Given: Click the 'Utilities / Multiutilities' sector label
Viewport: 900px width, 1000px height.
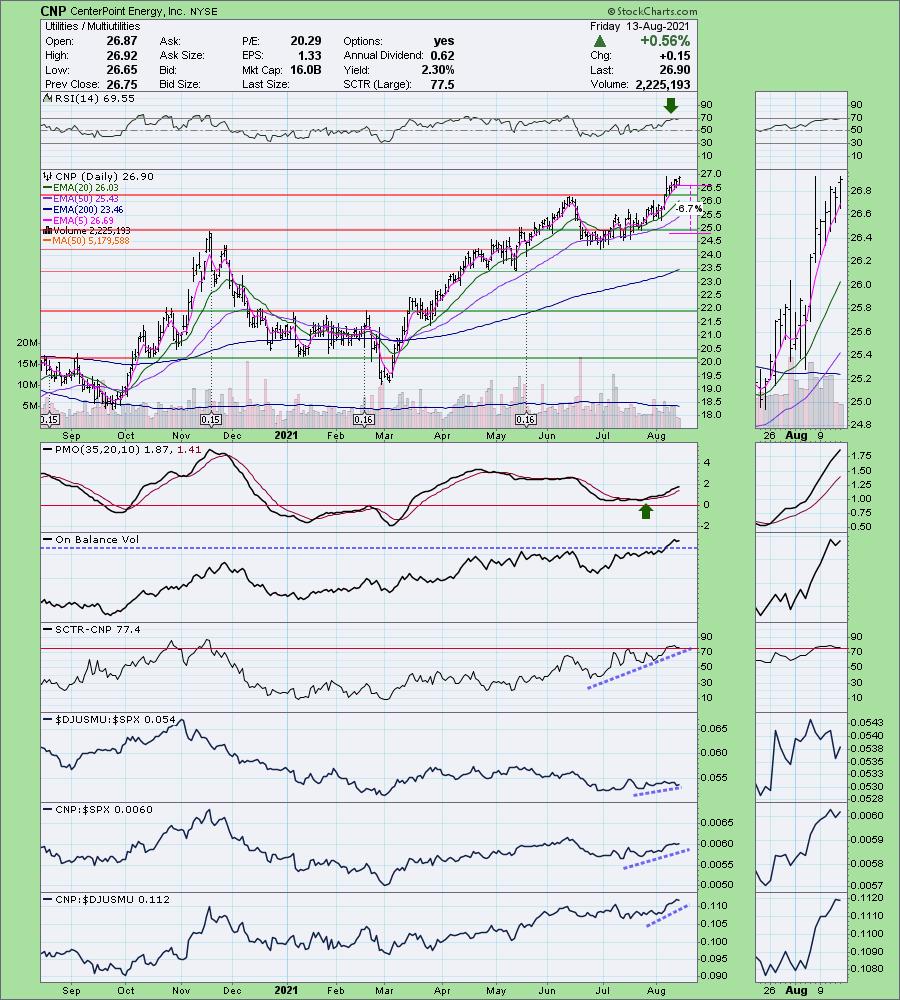Looking at the screenshot, I should tap(92, 26).
